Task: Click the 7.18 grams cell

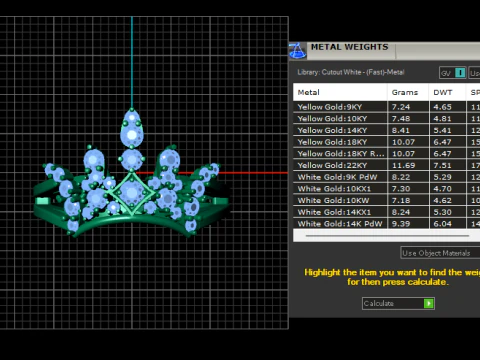Action: (408, 200)
